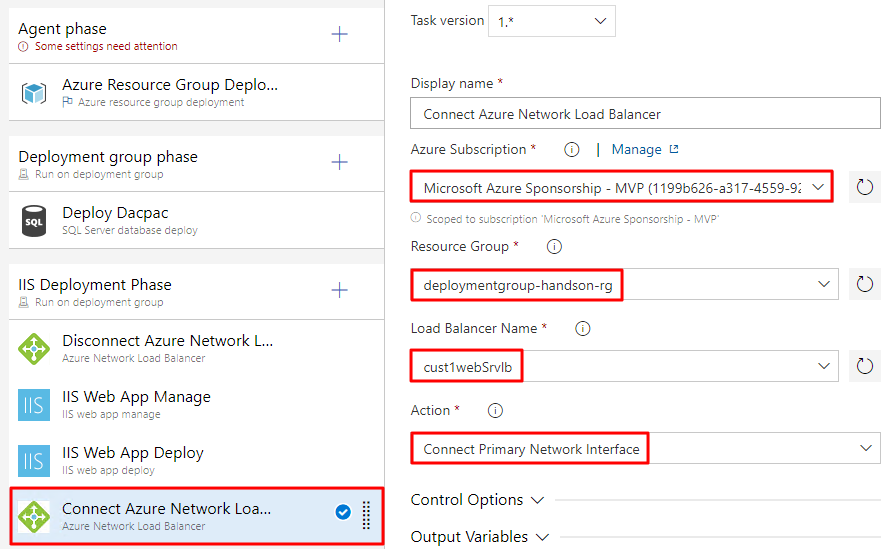The height and width of the screenshot is (549, 895).
Task: Show info for Resource Group
Action: coord(554,247)
